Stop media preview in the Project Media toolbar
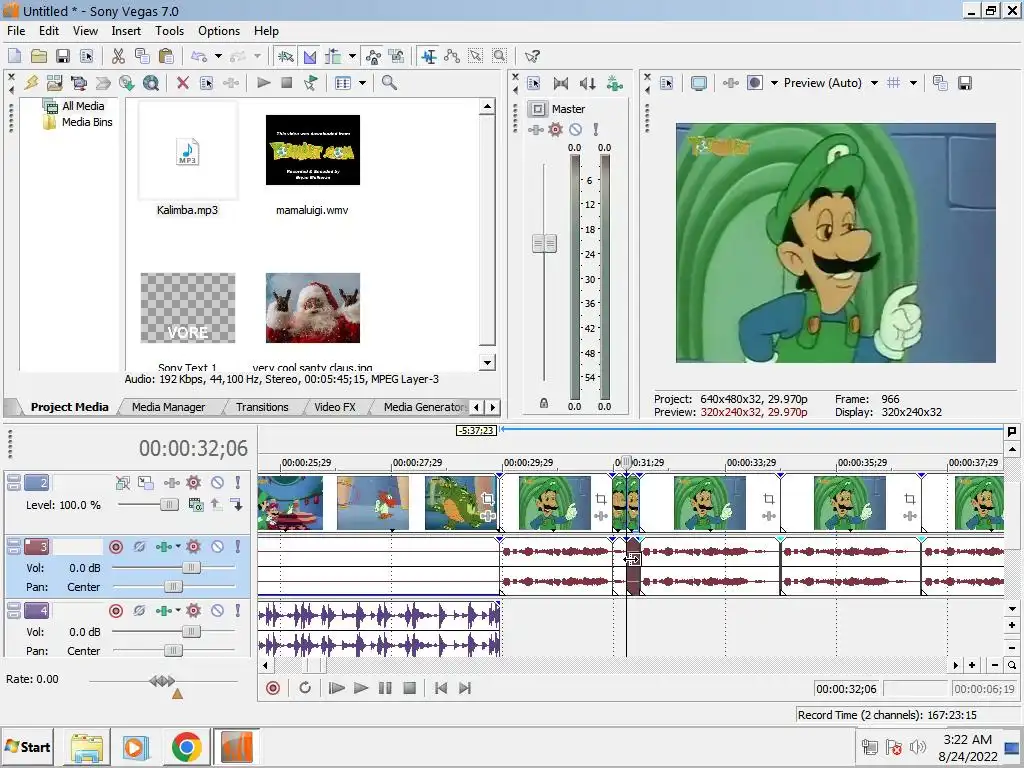This screenshot has width=1024, height=768. (x=286, y=83)
